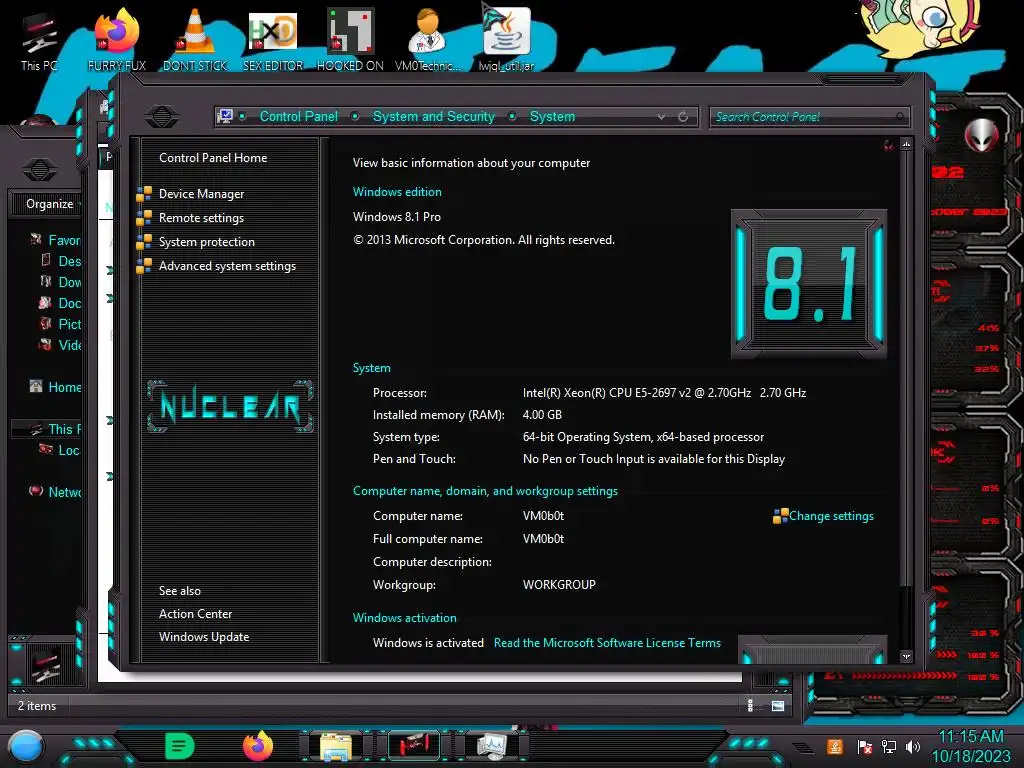Image resolution: width=1024 pixels, height=768 pixels.
Task: Open SEX EDITOR HxD desktop shortcut
Action: pos(273,40)
